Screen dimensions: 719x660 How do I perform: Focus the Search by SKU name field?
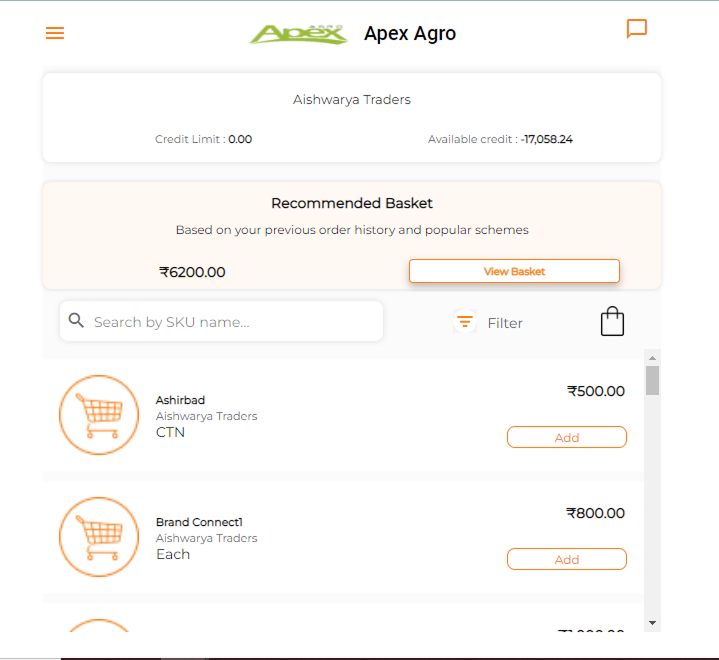coord(230,322)
